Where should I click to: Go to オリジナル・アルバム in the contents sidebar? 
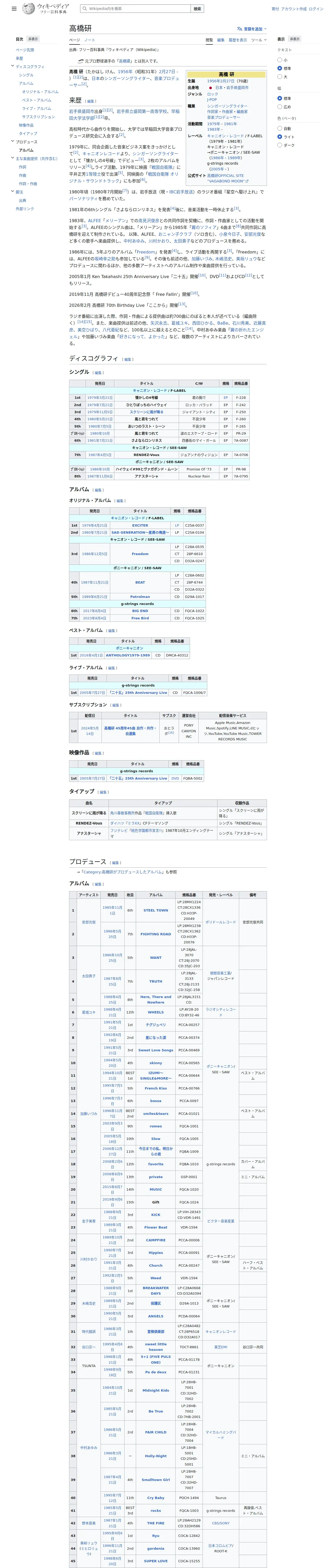point(40,92)
